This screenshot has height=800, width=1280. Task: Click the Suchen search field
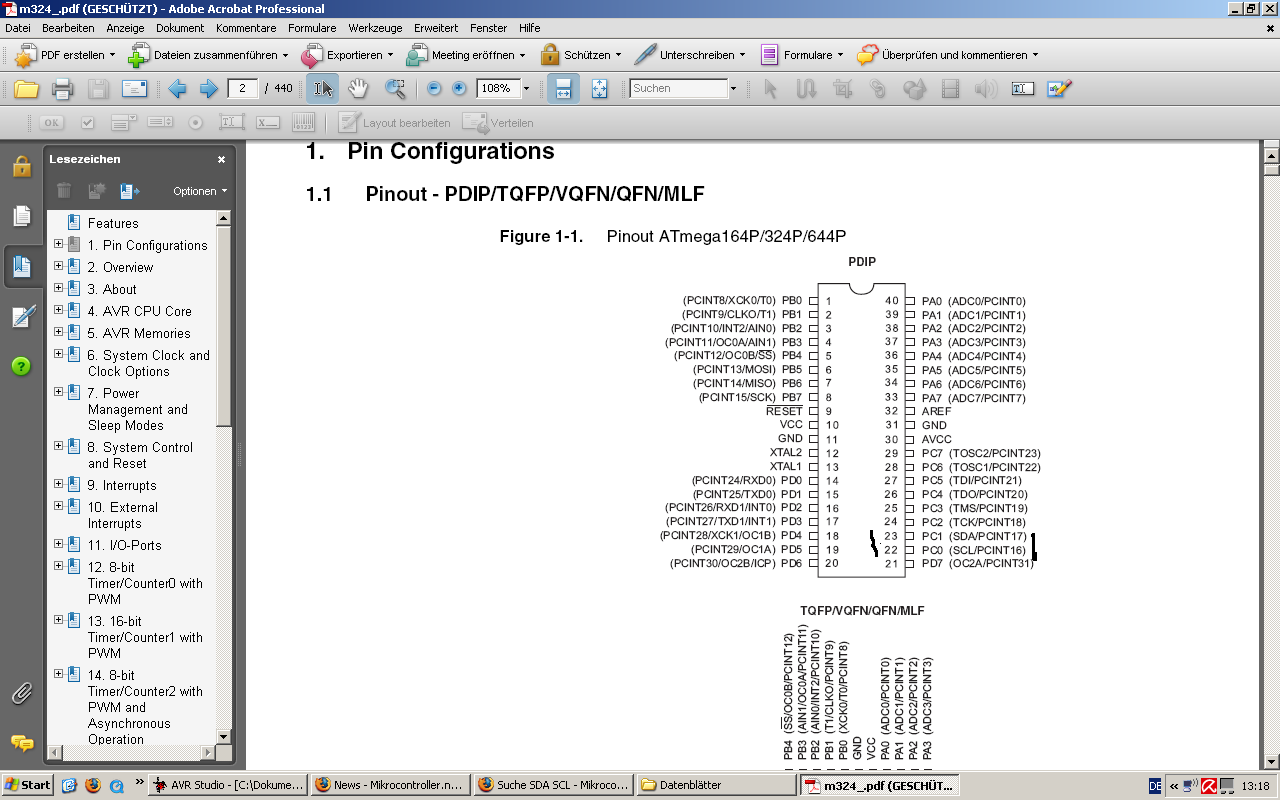tap(679, 89)
